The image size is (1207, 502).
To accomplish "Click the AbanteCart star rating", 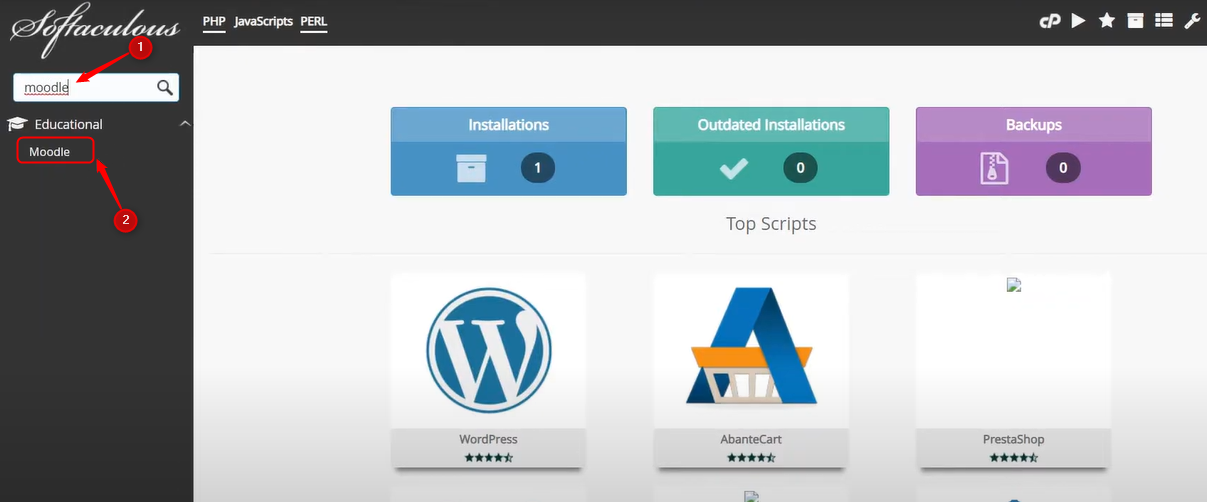I will (x=751, y=457).
